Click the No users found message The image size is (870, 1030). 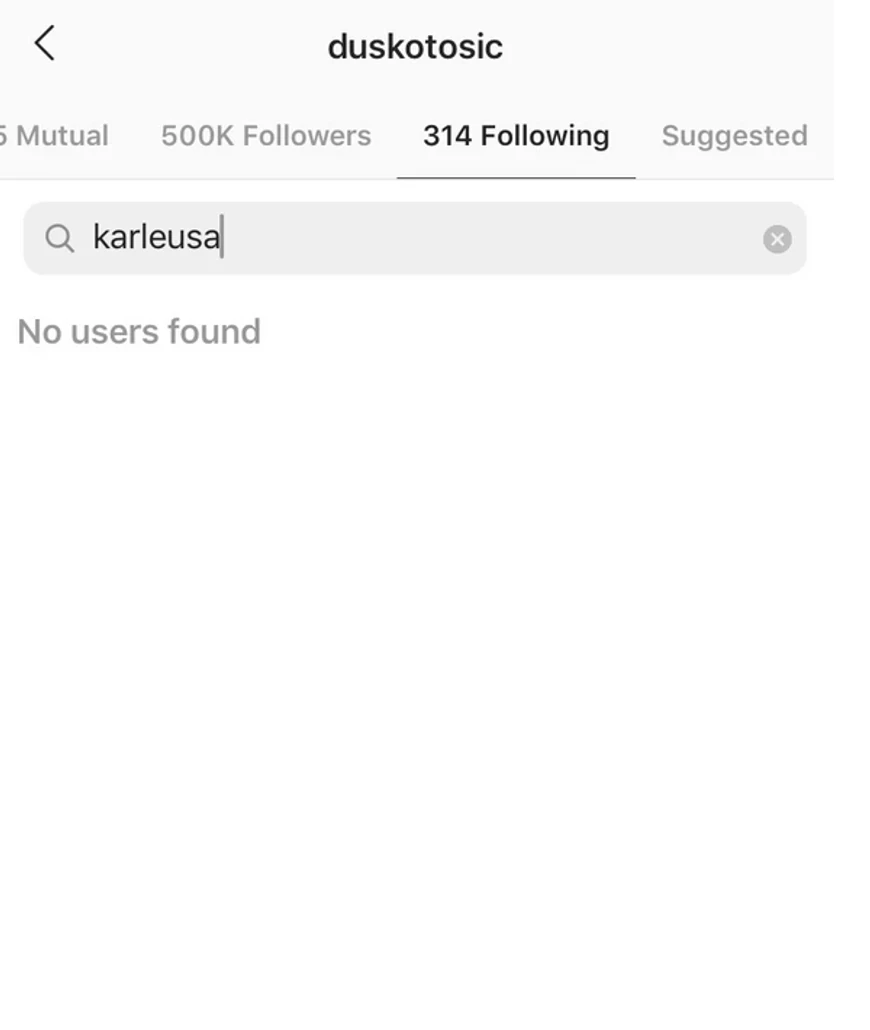pos(139,332)
